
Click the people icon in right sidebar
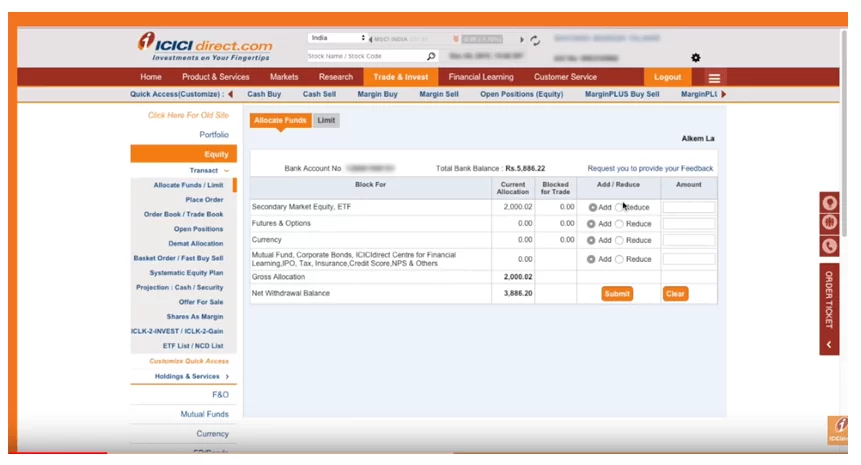point(829,223)
